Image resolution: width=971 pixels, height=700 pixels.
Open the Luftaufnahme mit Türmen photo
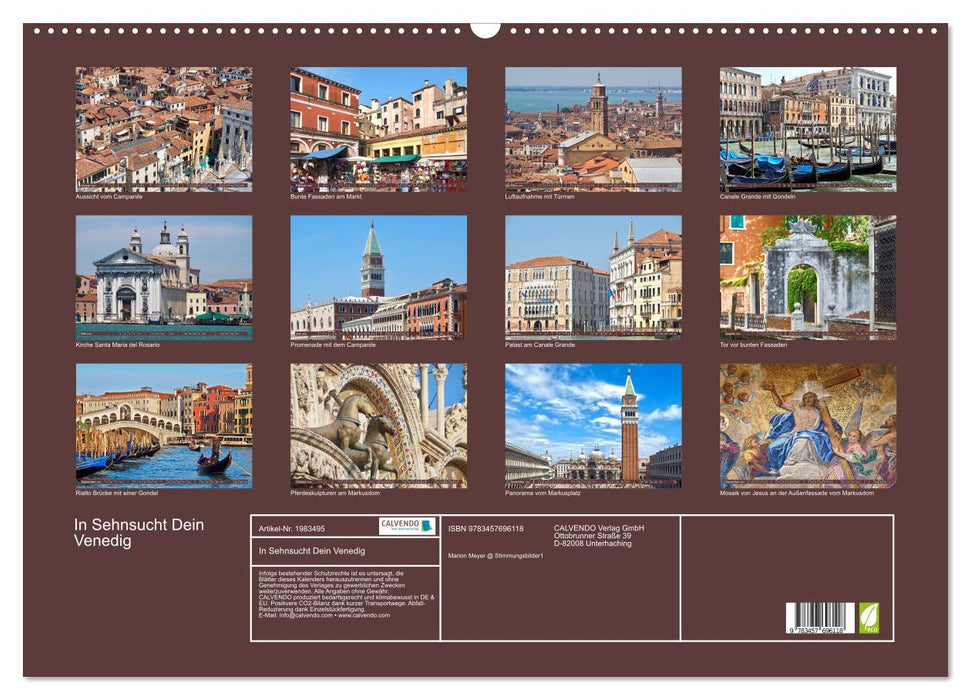(593, 129)
